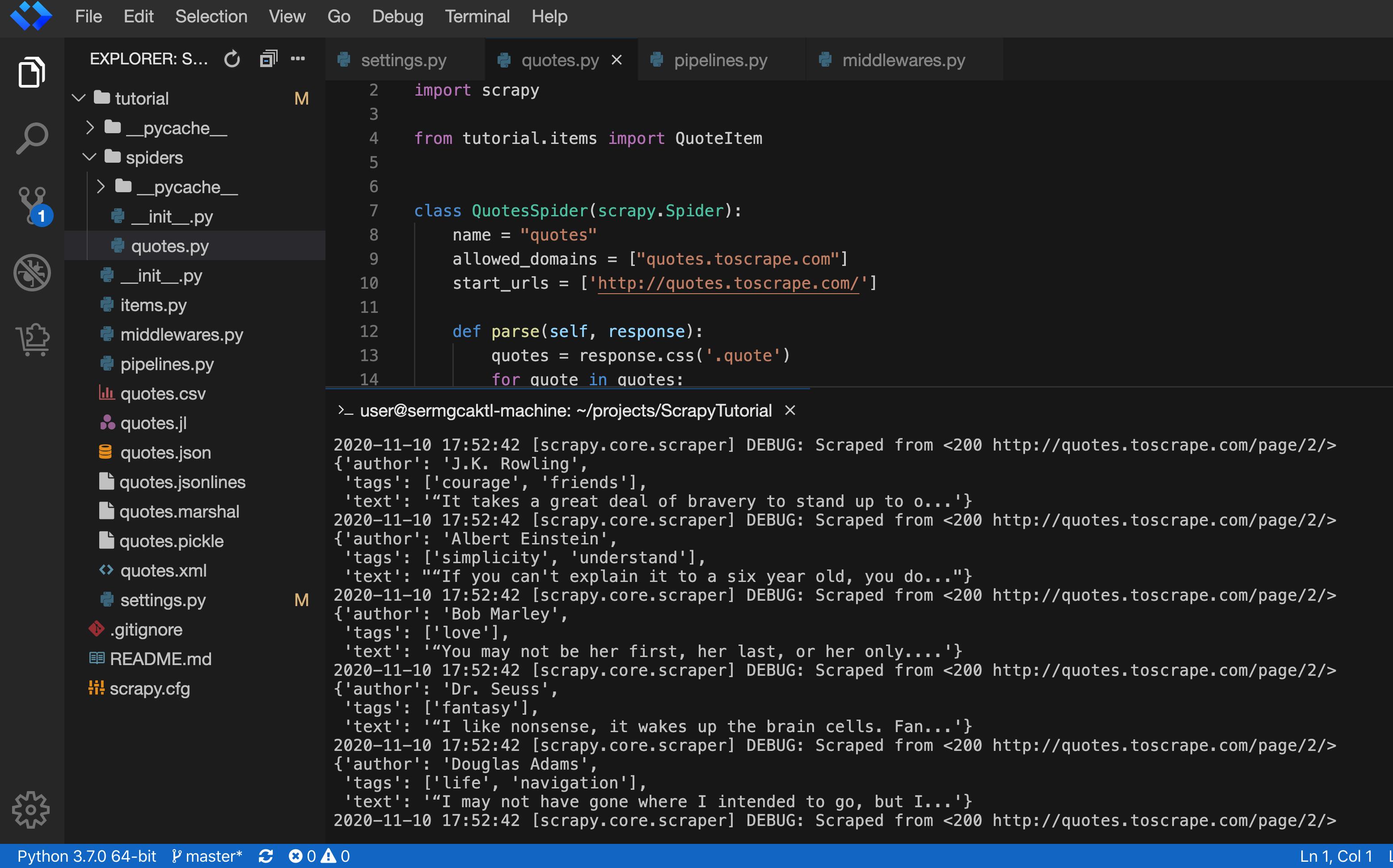Click the master* git branch indicator
Viewport: 1393px width, 868px height.
tap(207, 856)
